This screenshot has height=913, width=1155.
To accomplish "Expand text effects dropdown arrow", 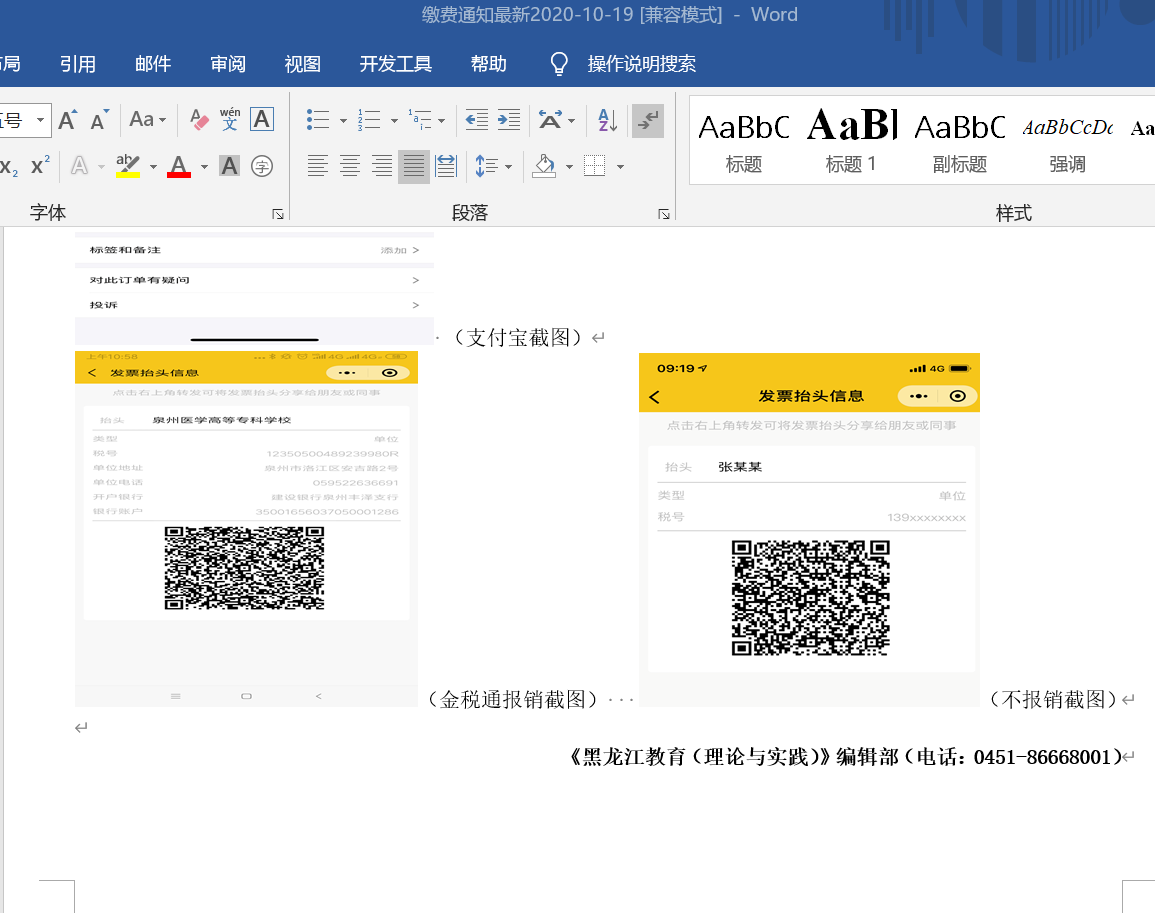I will (101, 167).
